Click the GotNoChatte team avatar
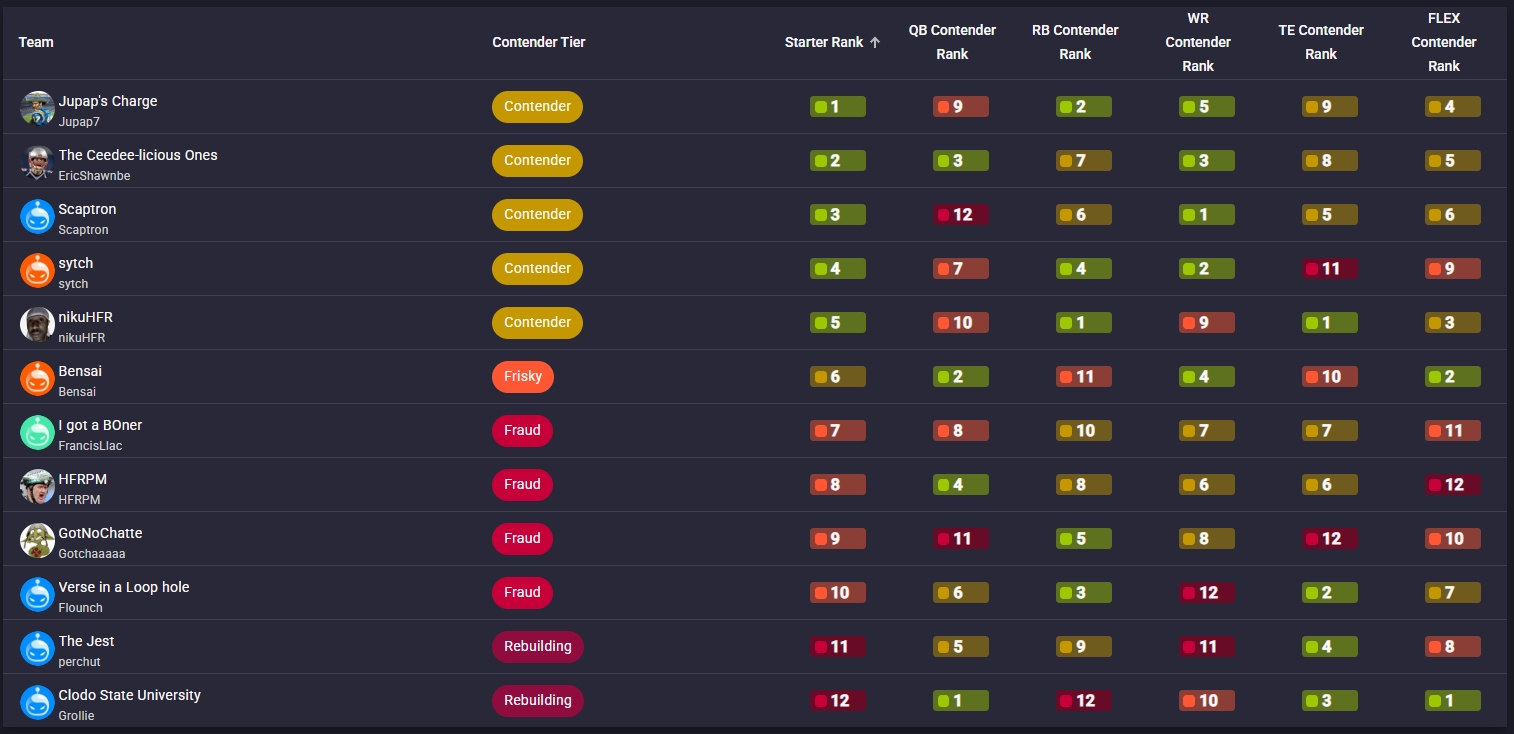 (x=38, y=540)
